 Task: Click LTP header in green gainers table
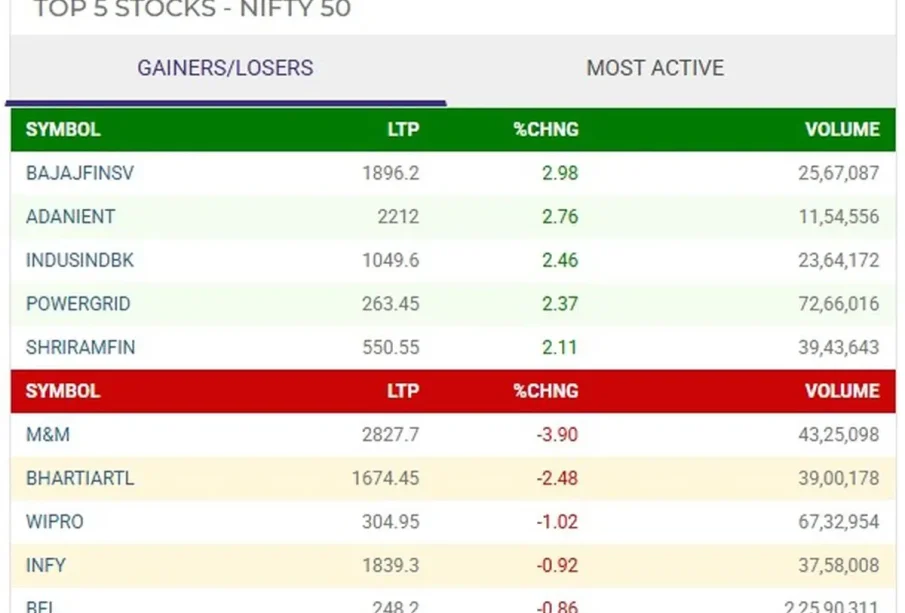click(403, 129)
